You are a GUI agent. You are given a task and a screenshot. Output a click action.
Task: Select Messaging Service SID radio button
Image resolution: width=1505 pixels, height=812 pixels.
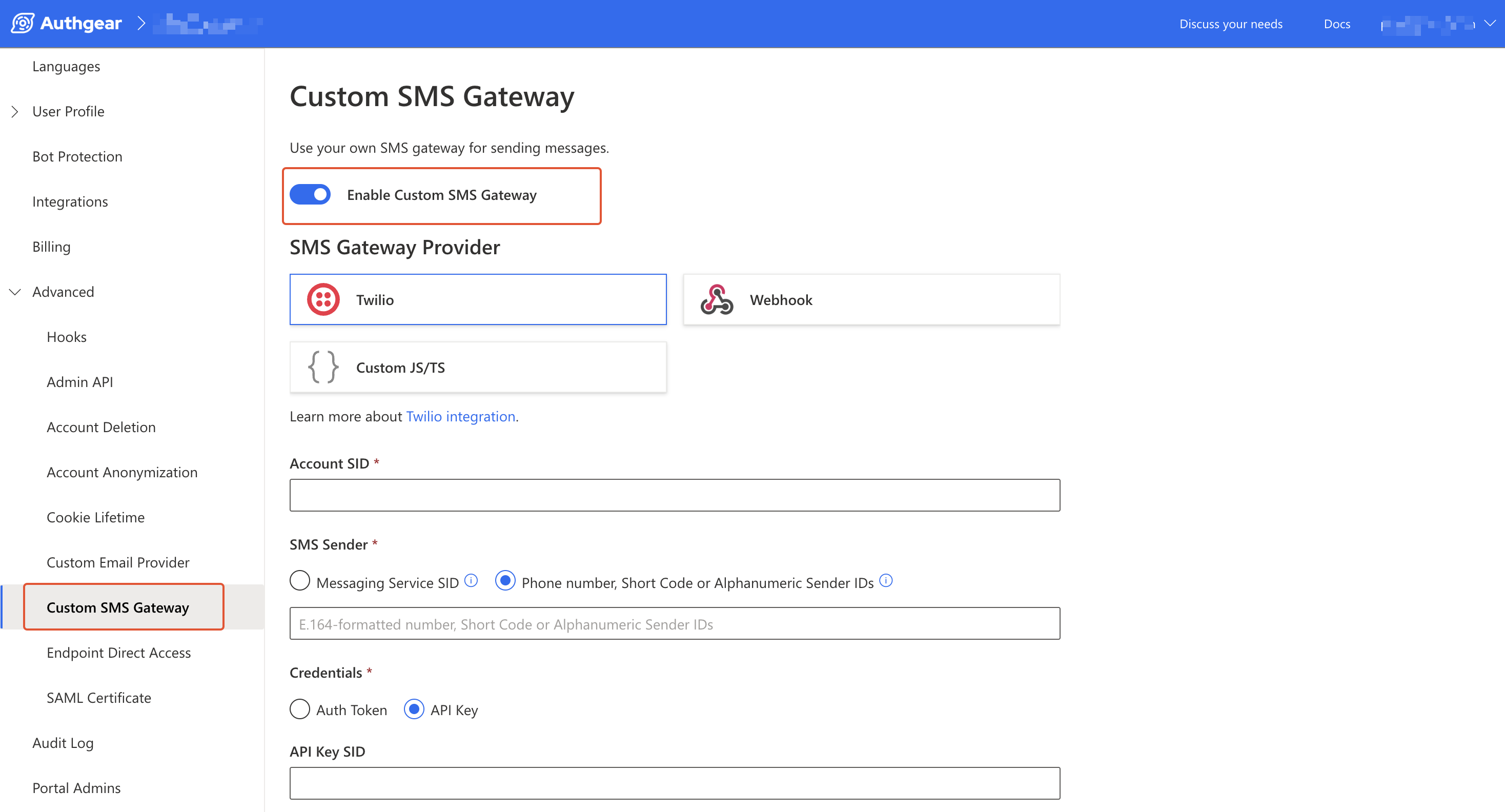pos(300,581)
